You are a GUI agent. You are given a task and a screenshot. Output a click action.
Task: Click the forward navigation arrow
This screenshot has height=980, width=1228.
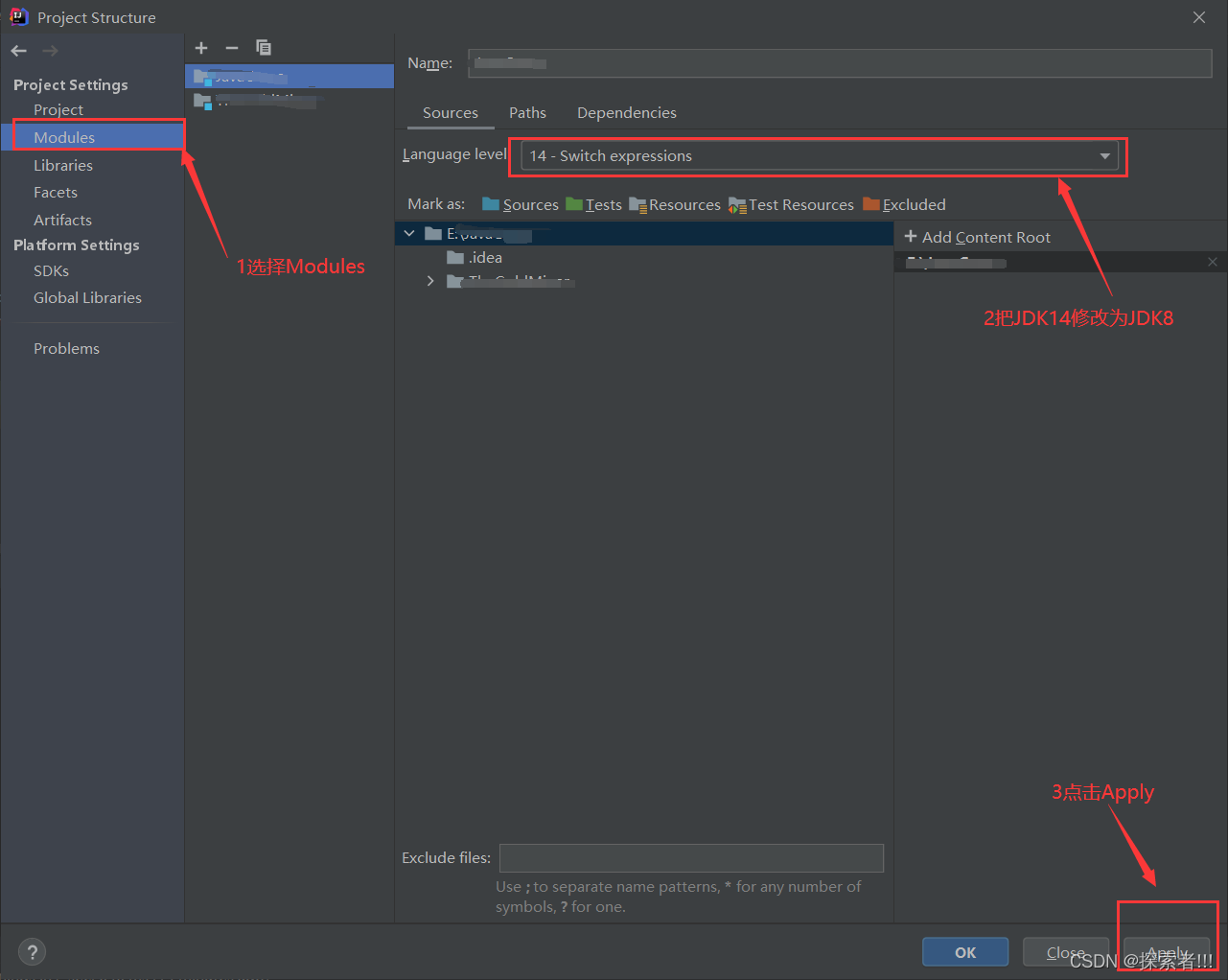50,51
